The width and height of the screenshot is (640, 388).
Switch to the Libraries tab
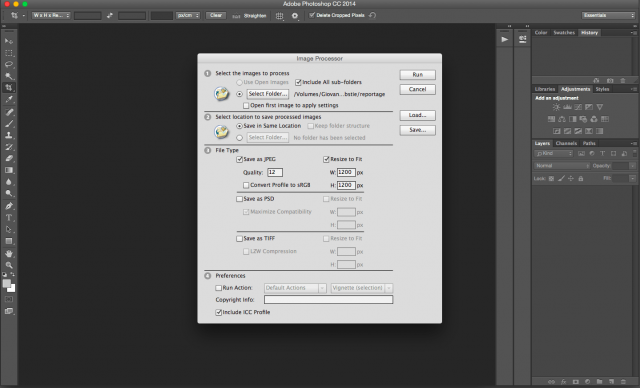pyautogui.click(x=545, y=89)
